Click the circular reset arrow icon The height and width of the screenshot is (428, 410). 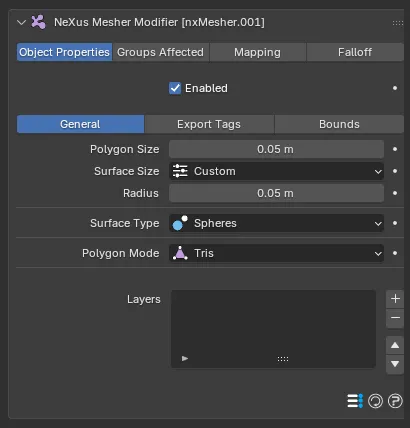pyautogui.click(x=375, y=401)
